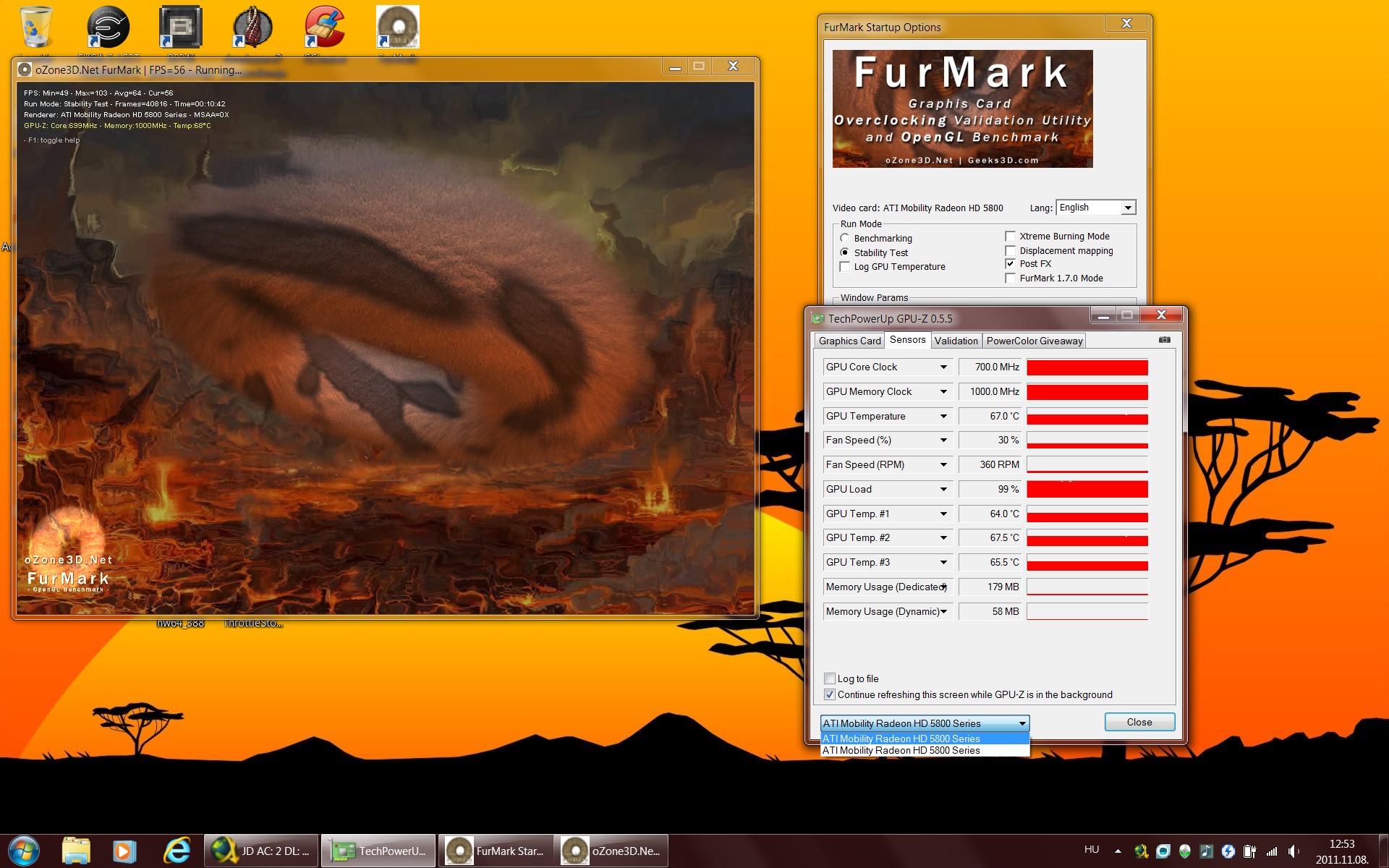Click the music note tray icon

1206,851
